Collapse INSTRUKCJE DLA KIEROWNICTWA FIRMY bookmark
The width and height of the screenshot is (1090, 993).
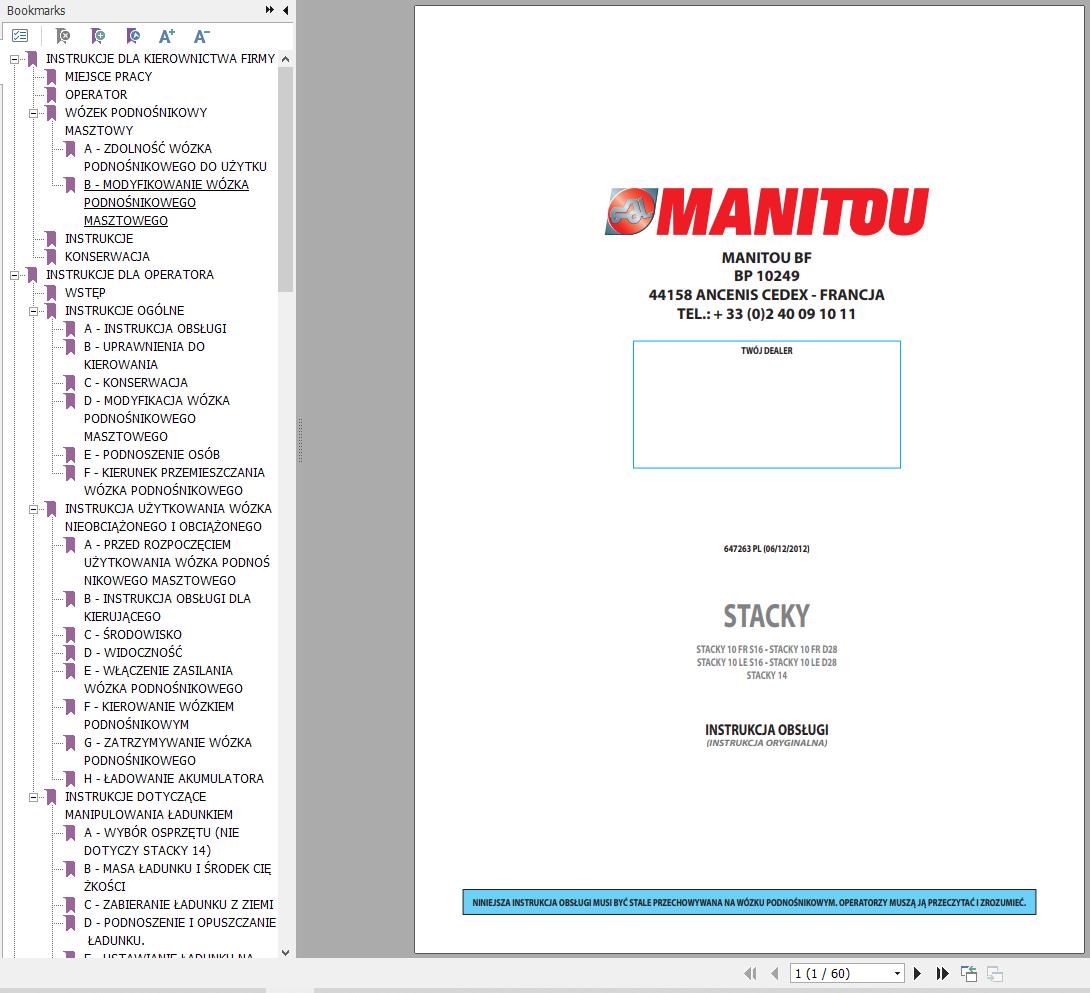click(14, 59)
